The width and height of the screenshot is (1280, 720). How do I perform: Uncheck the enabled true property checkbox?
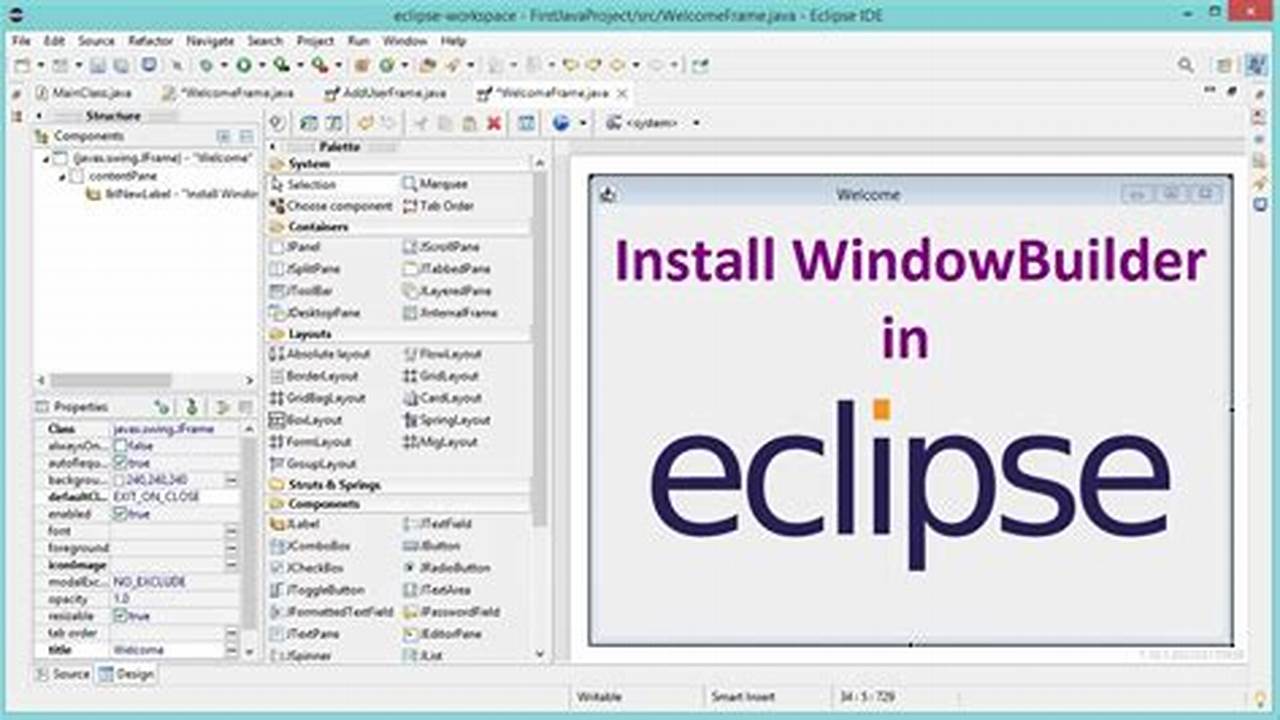tap(119, 514)
